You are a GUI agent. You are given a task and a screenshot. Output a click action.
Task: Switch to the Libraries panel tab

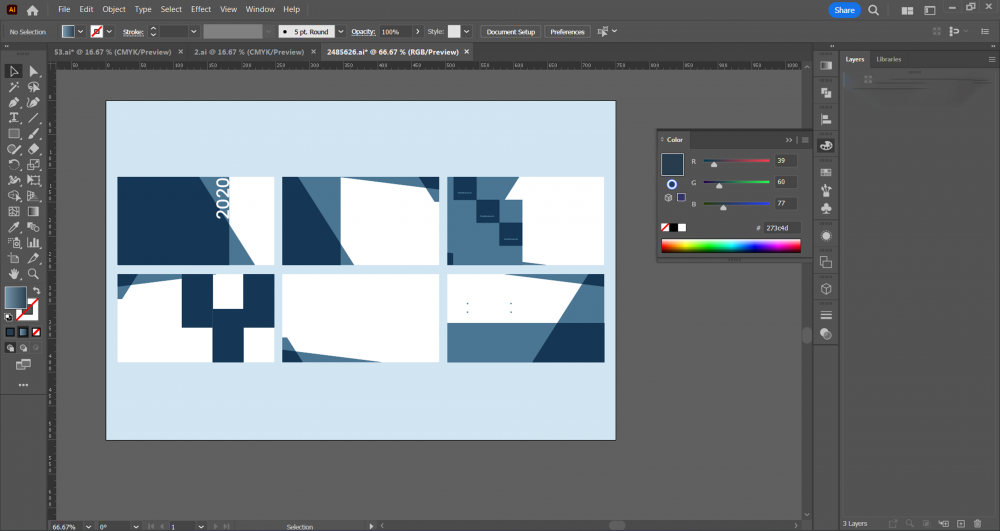pyautogui.click(x=888, y=59)
